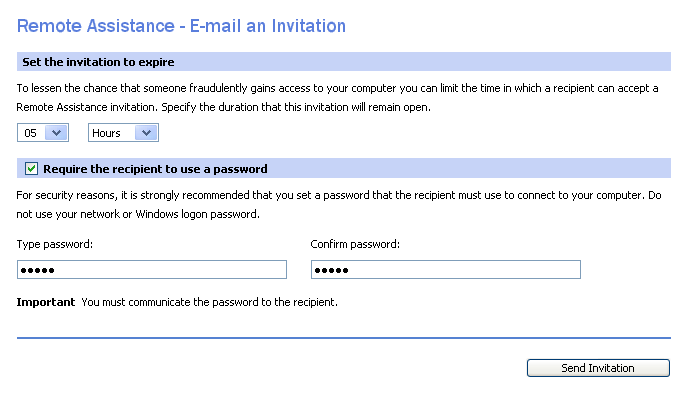This screenshot has width=689, height=400.
Task: Click 'You must communicate the password' note
Action: pos(209,301)
